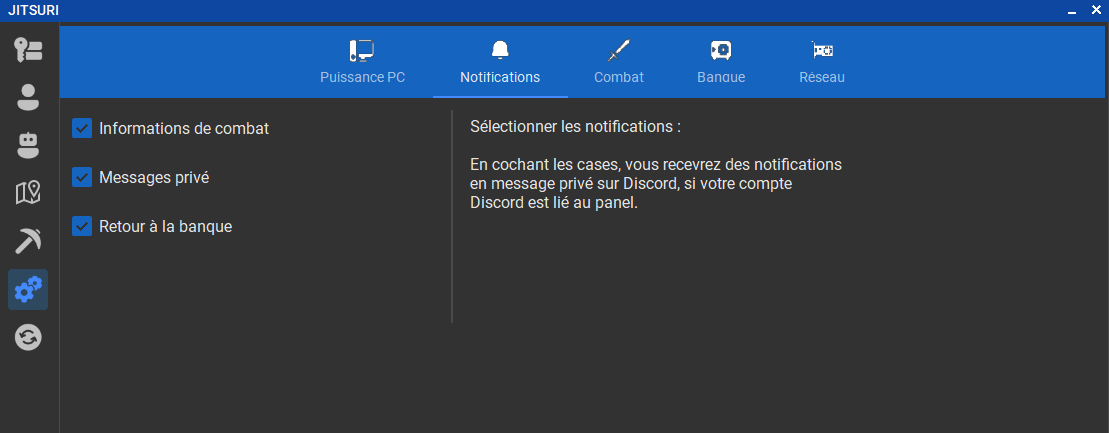
Task: Uncheck the Retour à la banque checkbox
Action: (82, 226)
